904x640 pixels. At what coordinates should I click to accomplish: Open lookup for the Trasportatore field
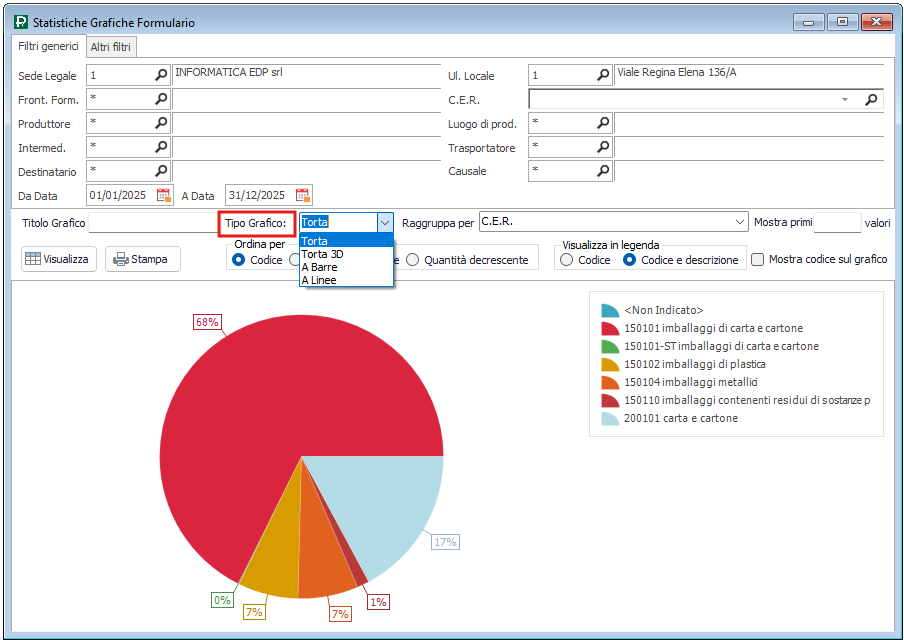(603, 147)
